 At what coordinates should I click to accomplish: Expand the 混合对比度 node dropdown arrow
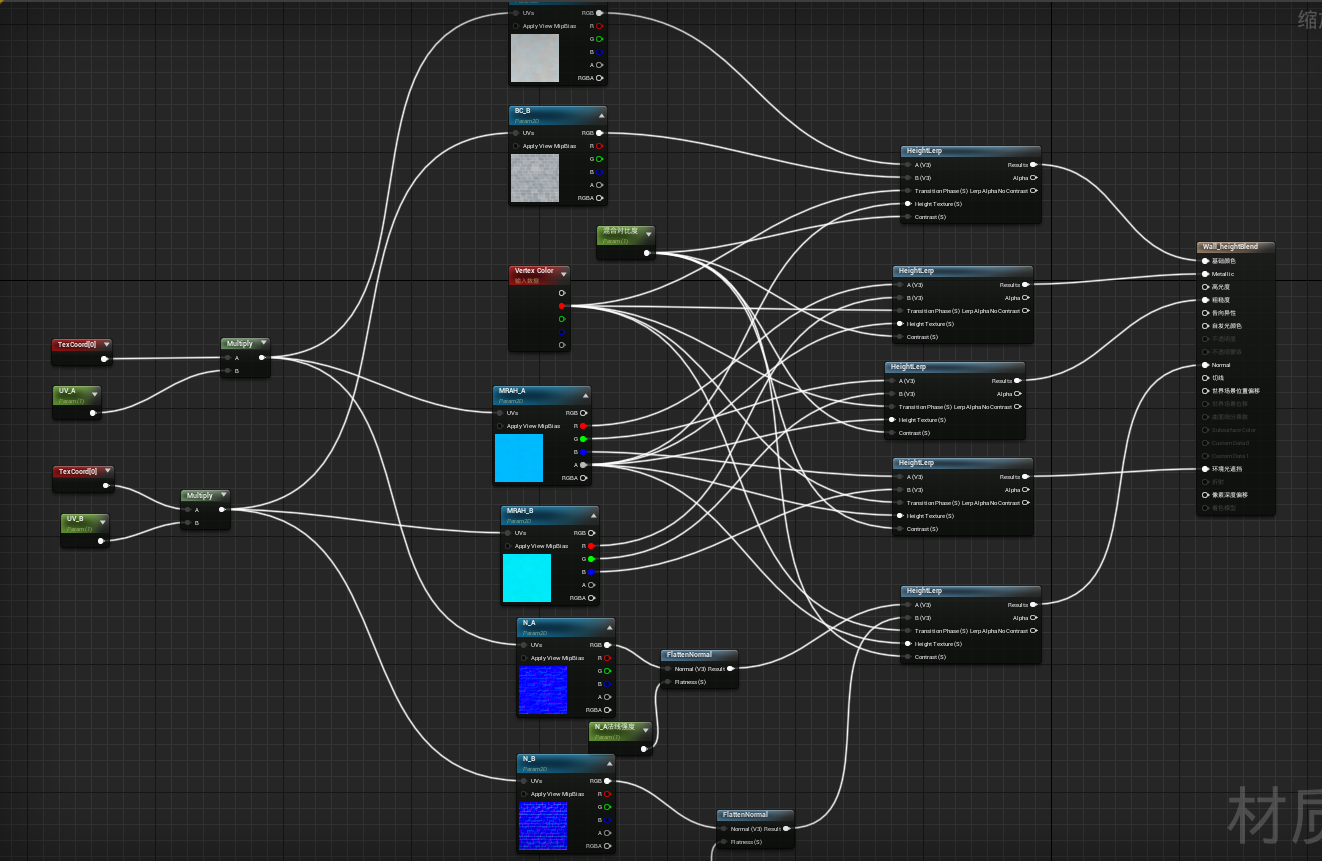tap(649, 233)
